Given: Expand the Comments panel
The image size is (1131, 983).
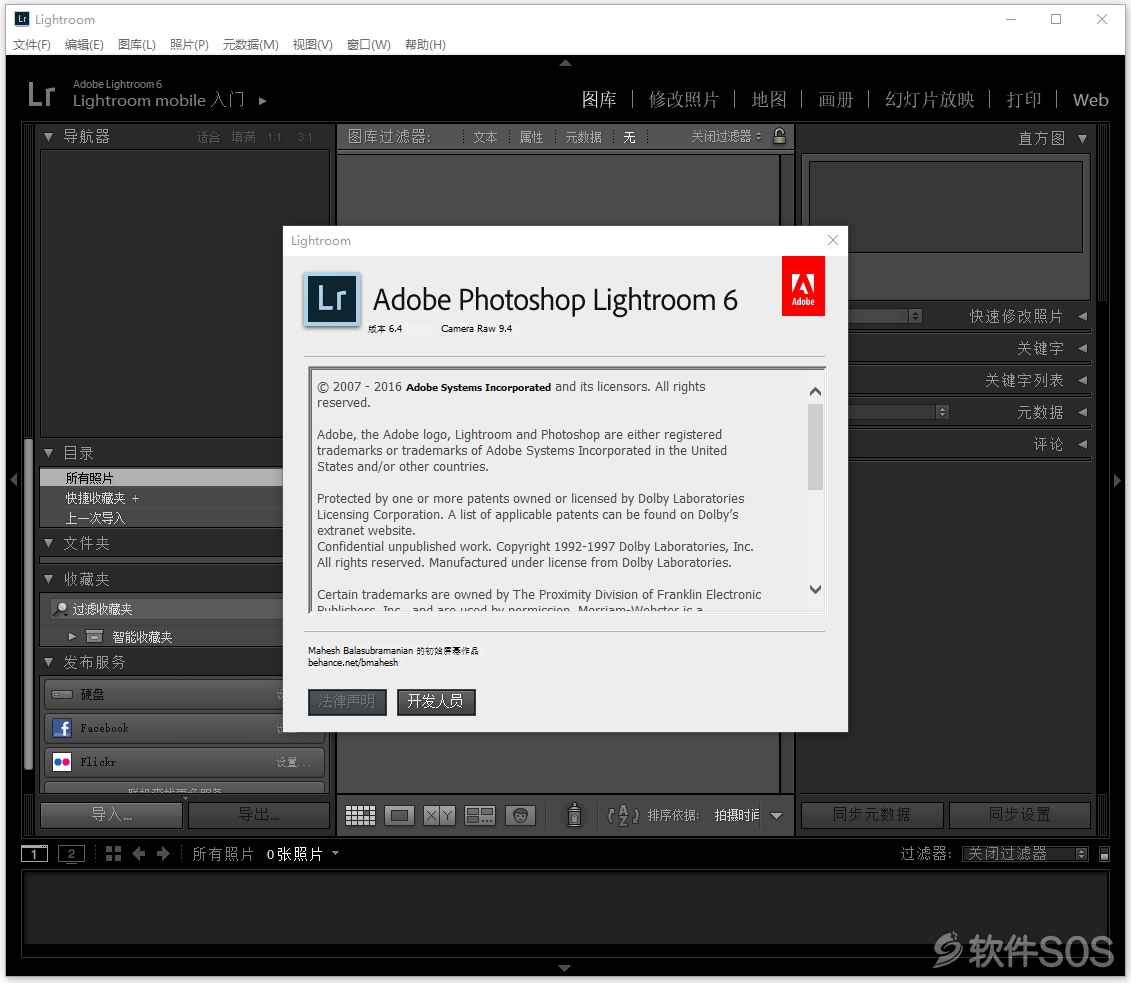Looking at the screenshot, I should coord(1082,444).
